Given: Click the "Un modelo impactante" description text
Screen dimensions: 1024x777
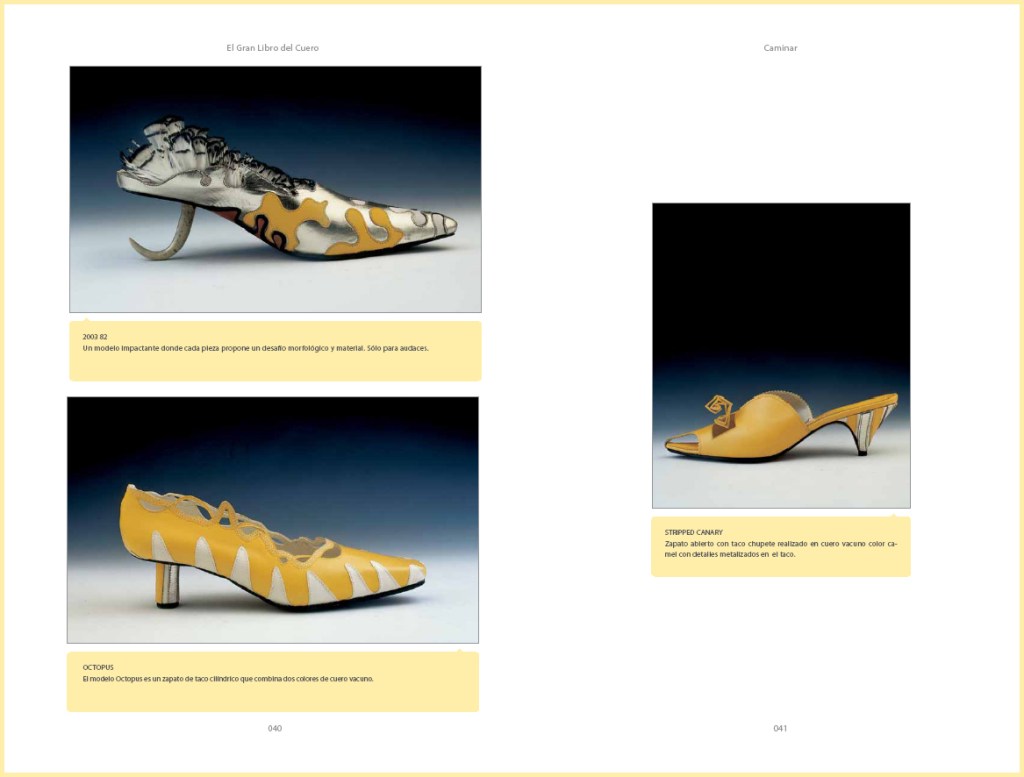Looking at the screenshot, I should coord(255,348).
